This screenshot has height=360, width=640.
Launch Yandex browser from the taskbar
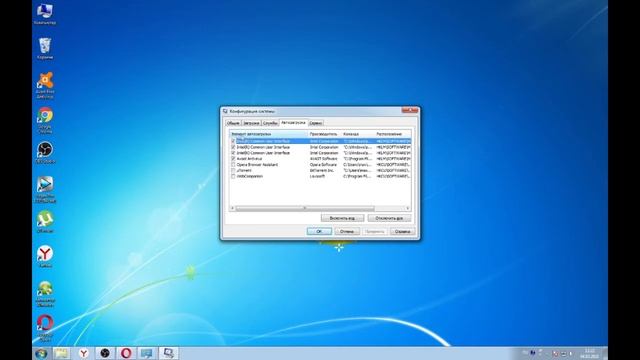[83, 353]
